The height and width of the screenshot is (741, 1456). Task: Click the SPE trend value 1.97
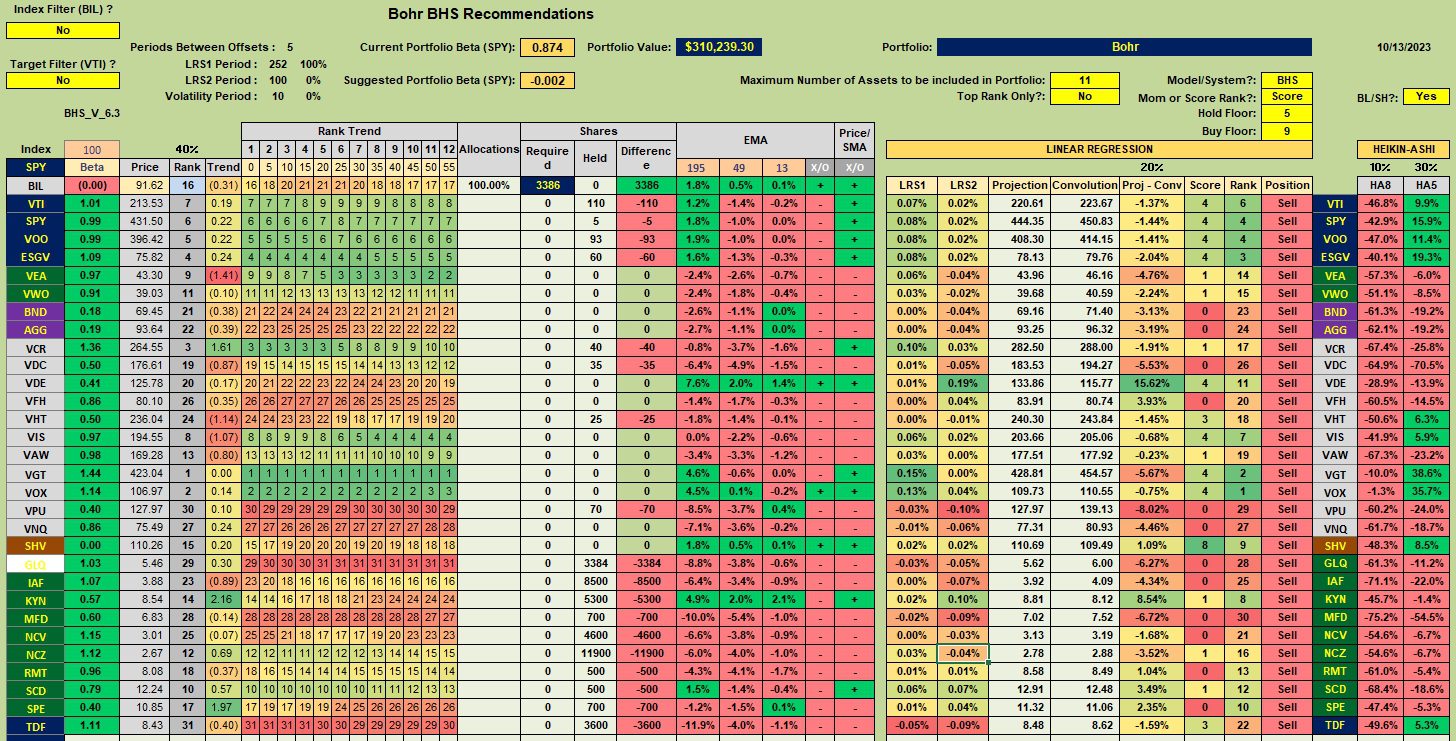click(x=223, y=707)
